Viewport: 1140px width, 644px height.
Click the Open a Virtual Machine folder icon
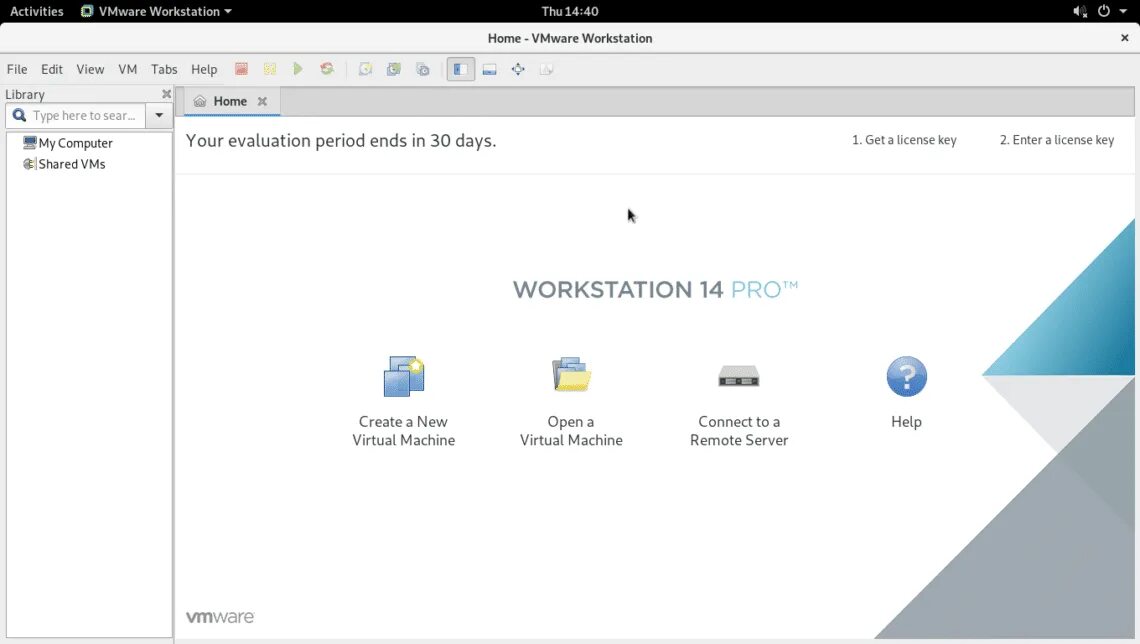[571, 374]
